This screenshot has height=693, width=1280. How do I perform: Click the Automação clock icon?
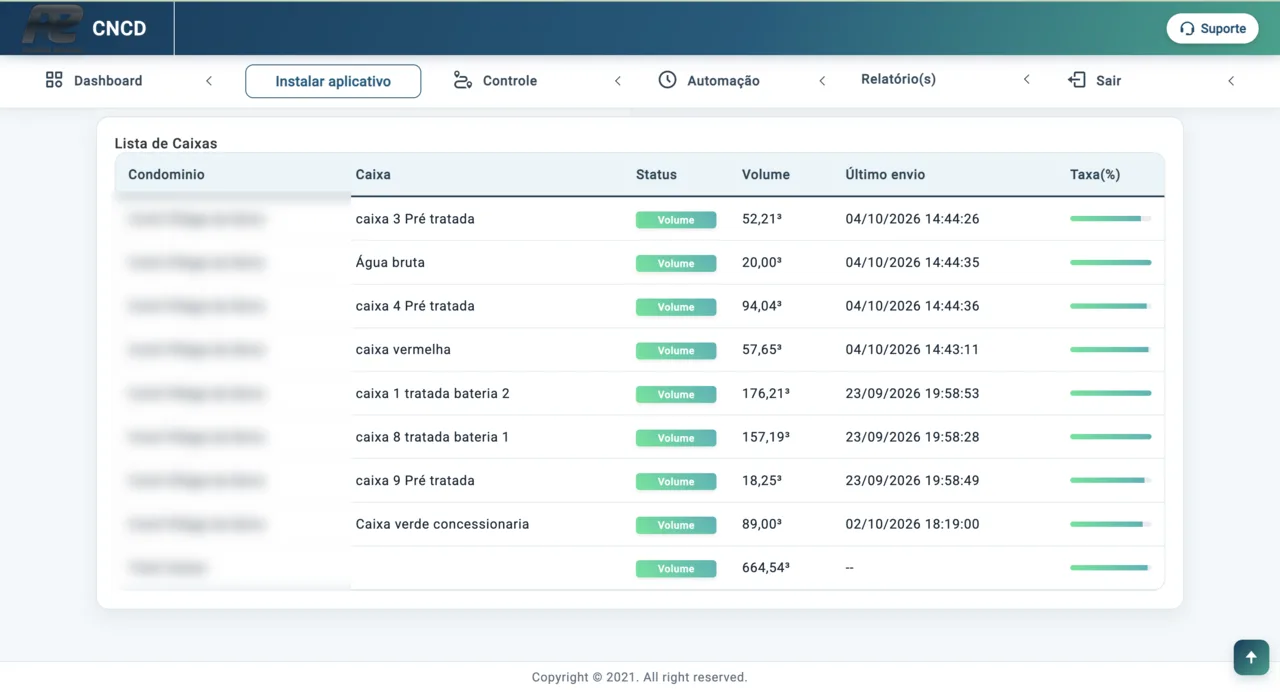click(667, 80)
